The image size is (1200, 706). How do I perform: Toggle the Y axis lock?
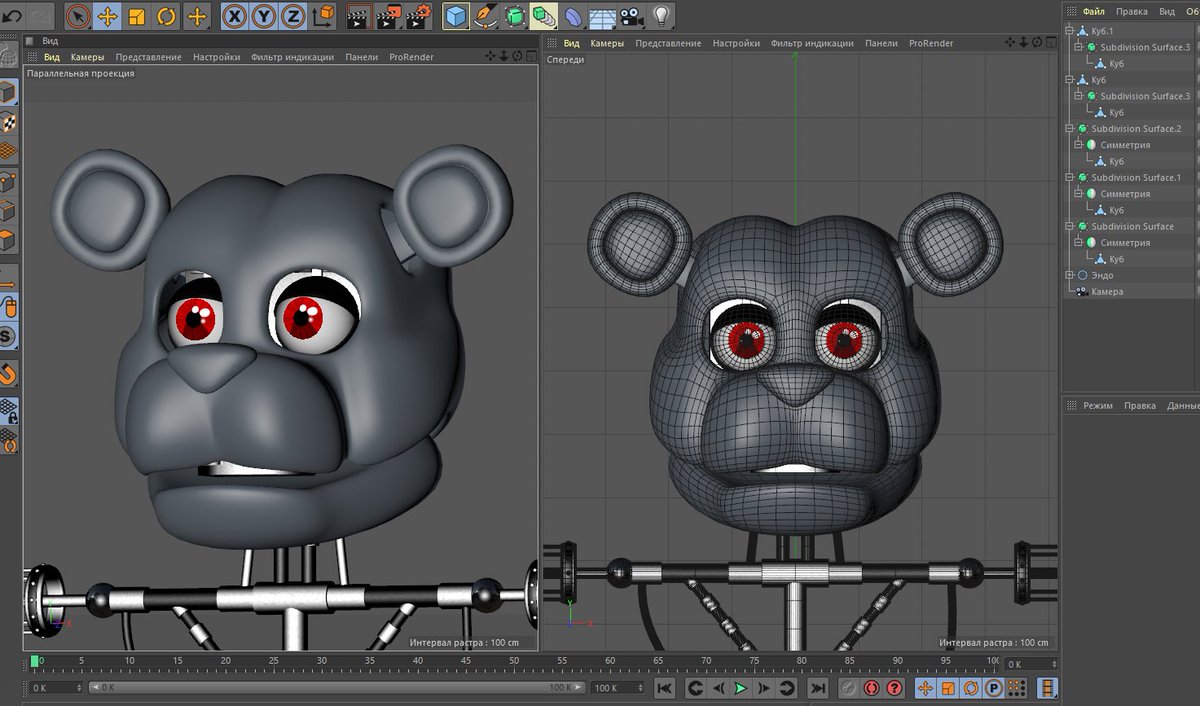coord(263,16)
